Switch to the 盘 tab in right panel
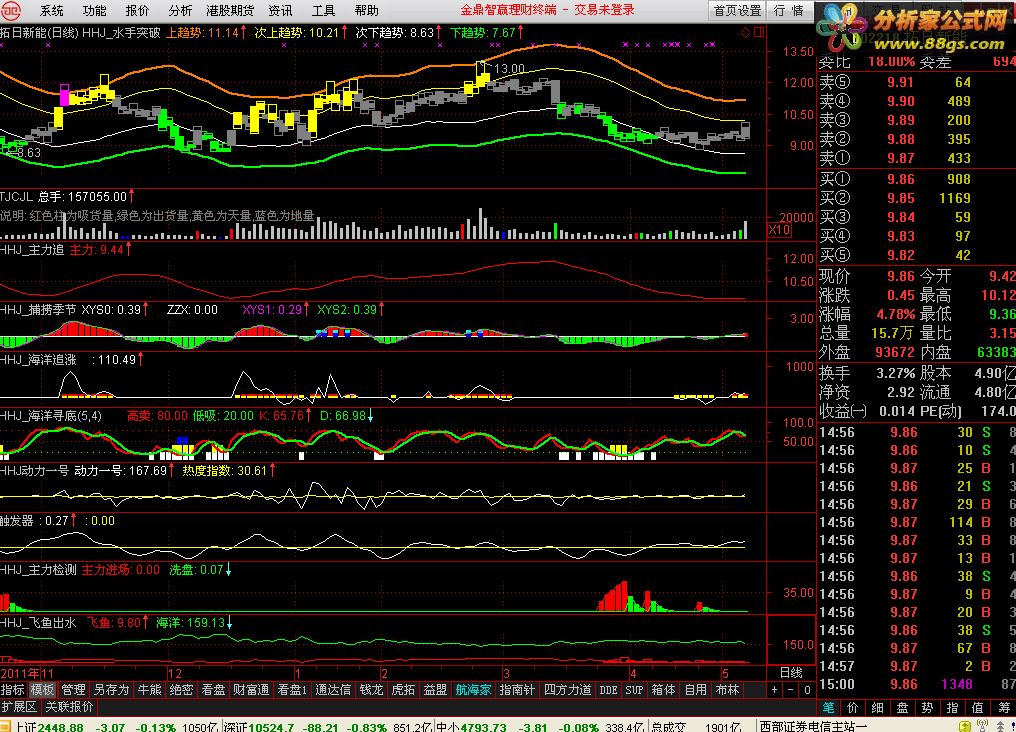 click(x=903, y=707)
